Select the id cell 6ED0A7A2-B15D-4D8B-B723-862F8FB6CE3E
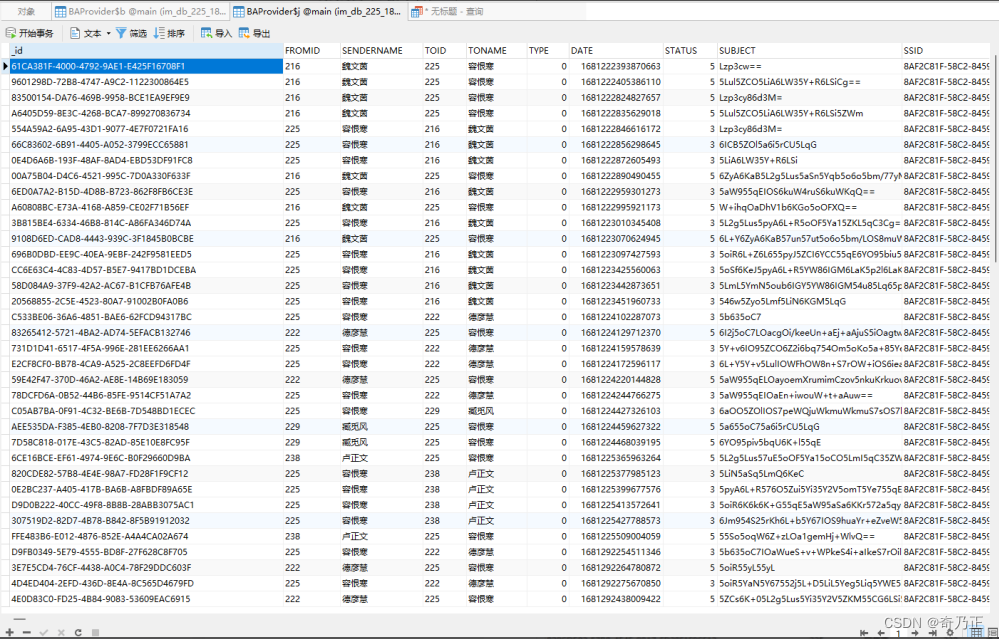The width and height of the screenshot is (999, 639). click(x=146, y=192)
